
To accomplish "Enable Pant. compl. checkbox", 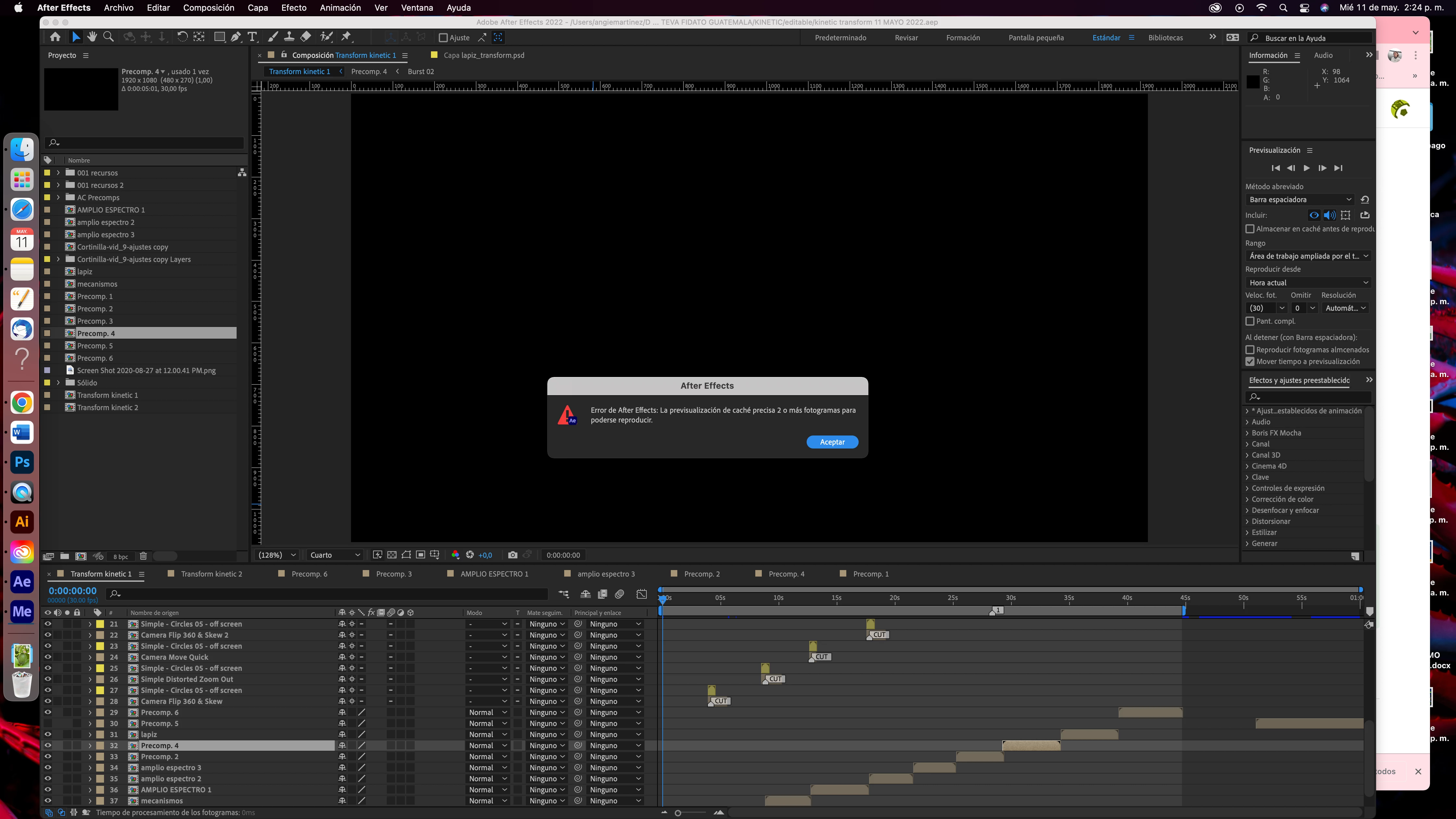I will point(1250,321).
